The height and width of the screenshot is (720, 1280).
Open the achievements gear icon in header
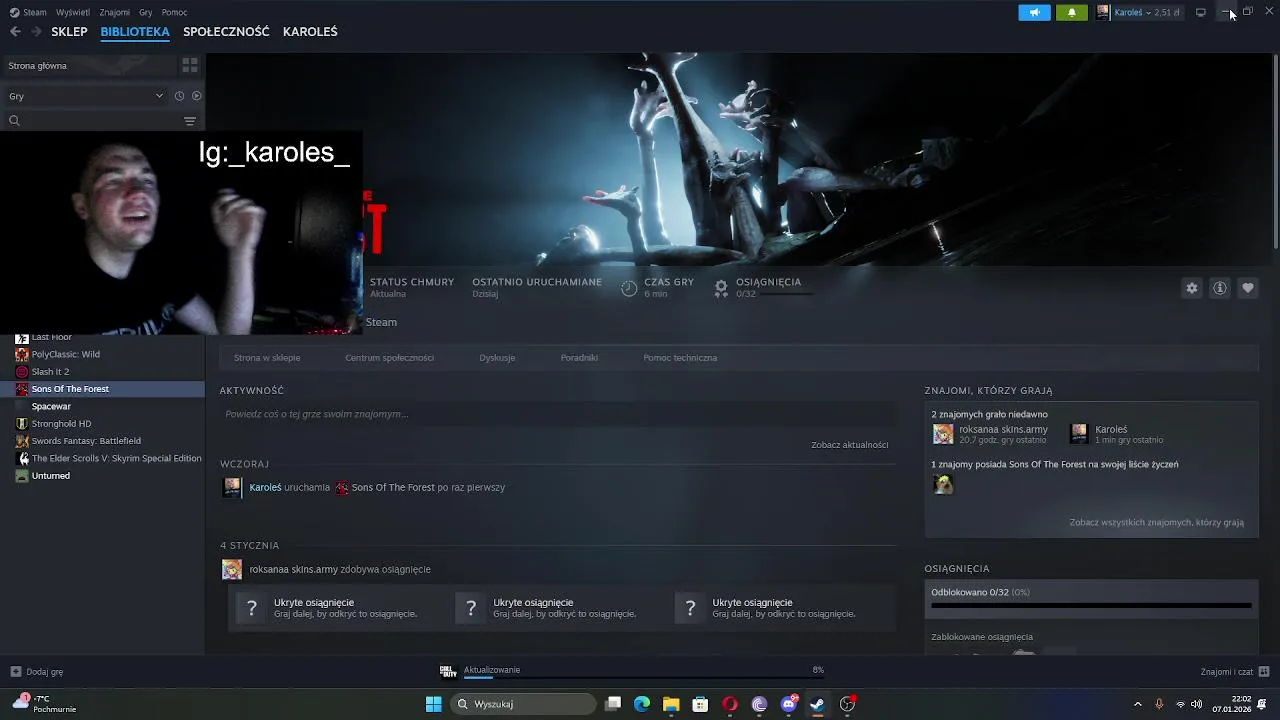click(x=721, y=288)
